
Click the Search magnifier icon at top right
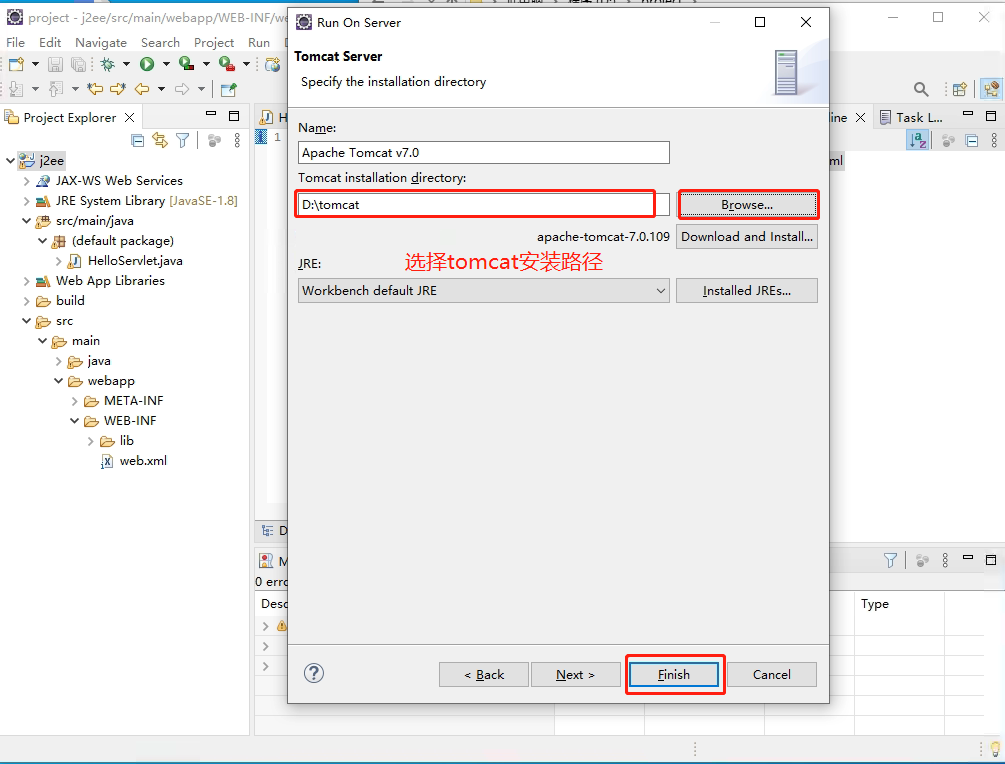920,89
